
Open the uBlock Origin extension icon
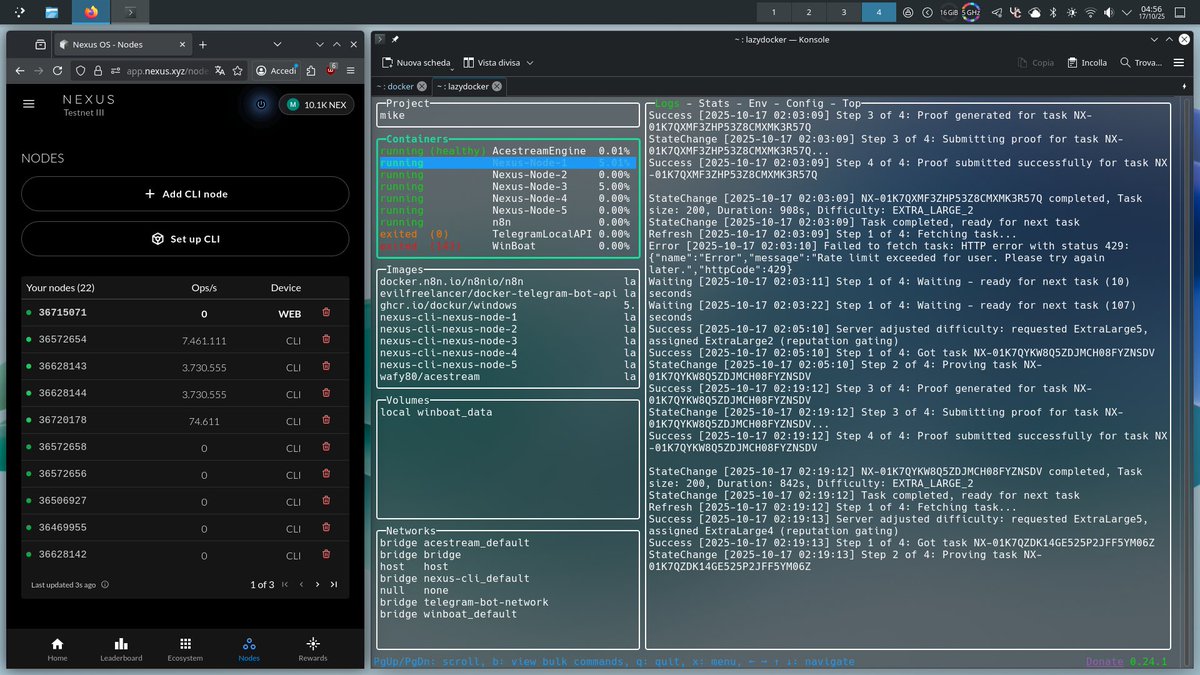coord(330,70)
